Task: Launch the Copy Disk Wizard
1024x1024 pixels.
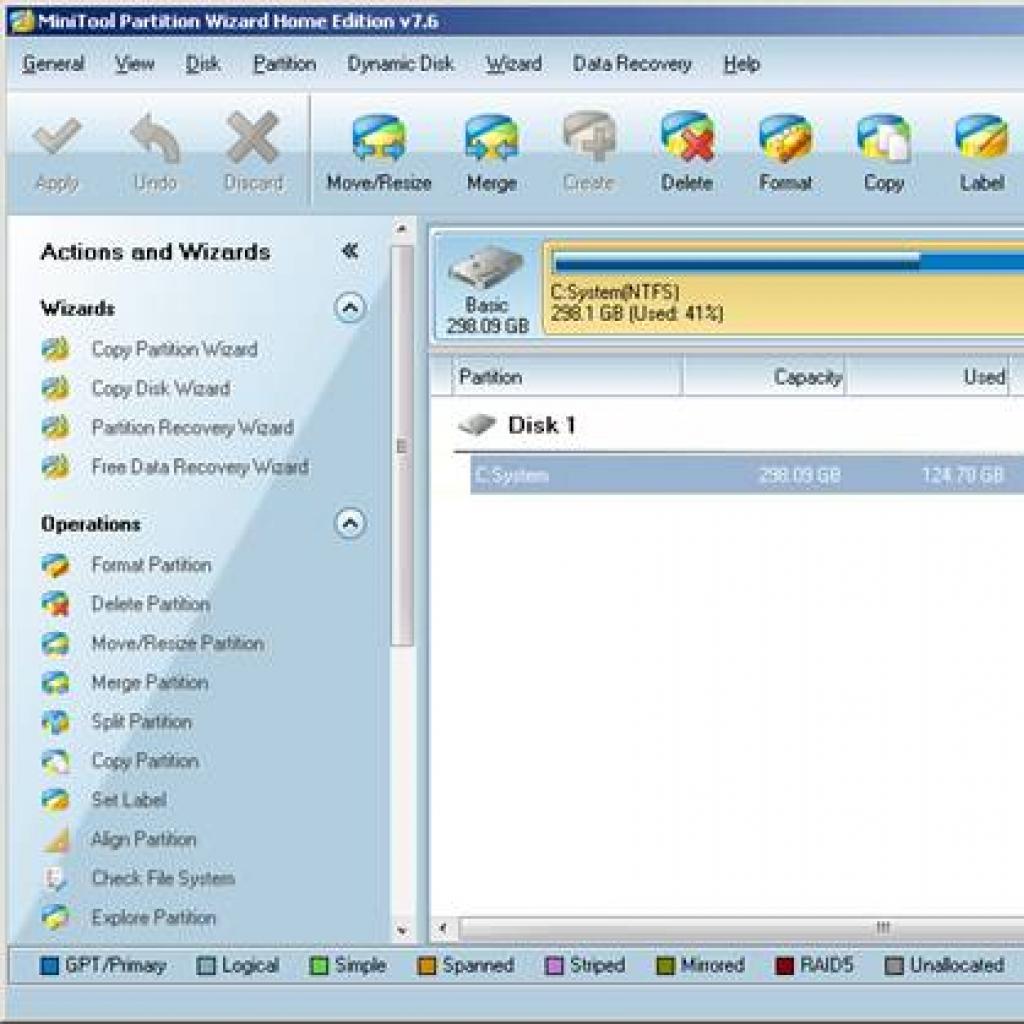Action: click(161, 389)
